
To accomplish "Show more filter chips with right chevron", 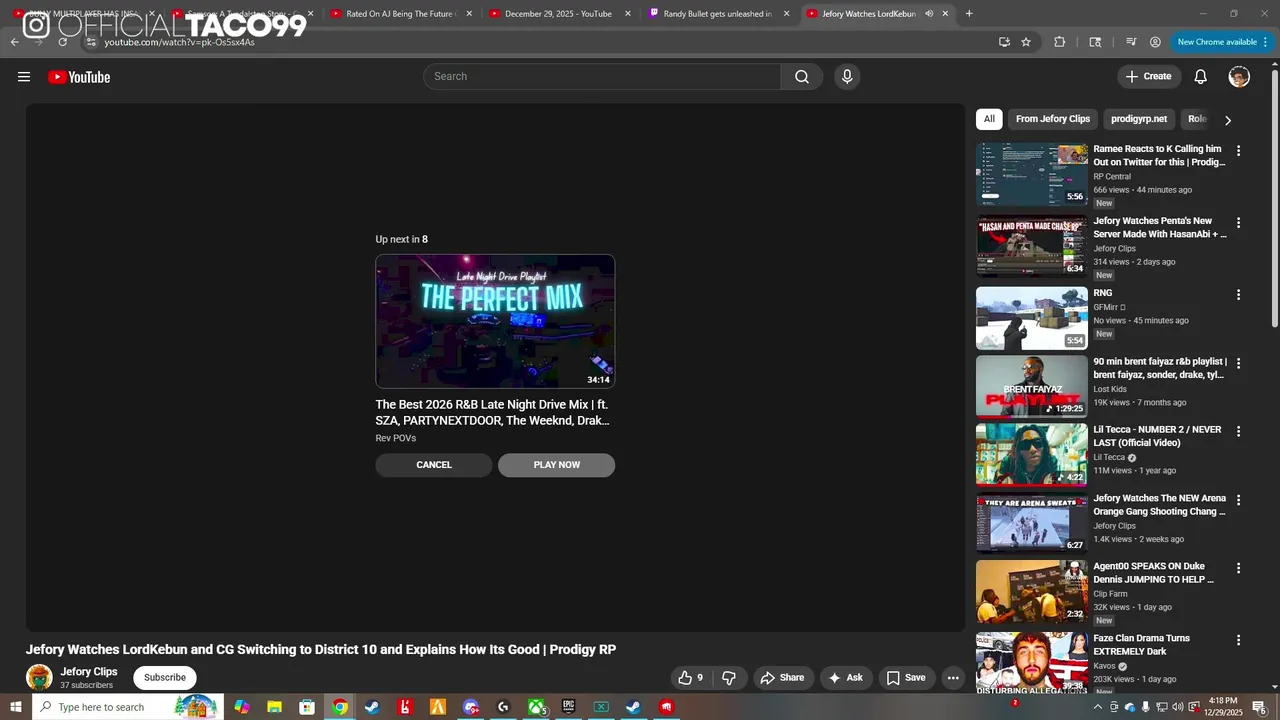I will pyautogui.click(x=1228, y=120).
